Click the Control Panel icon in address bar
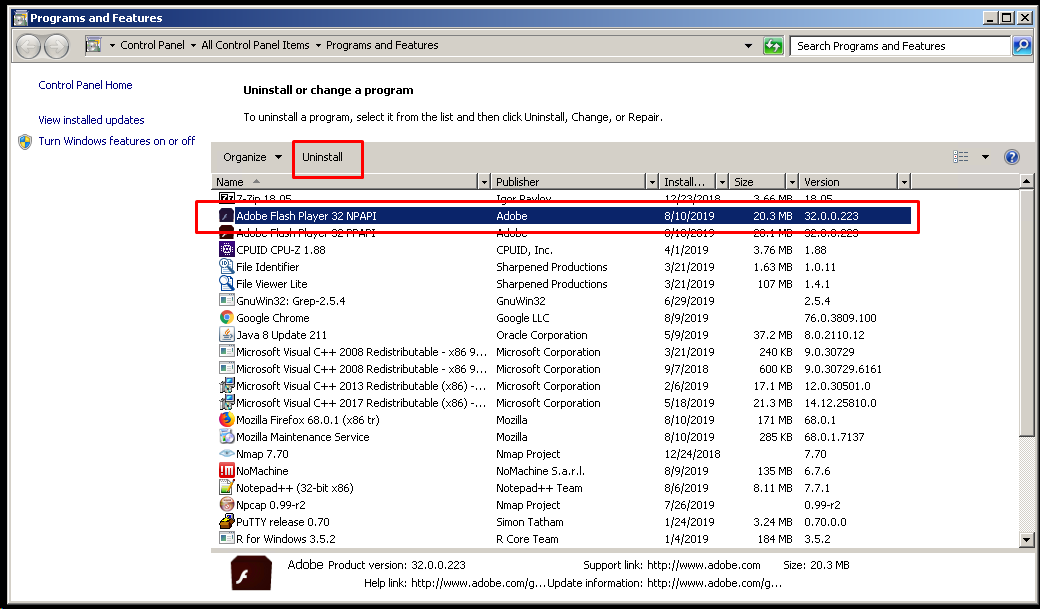This screenshot has height=609, width=1040. [94, 45]
